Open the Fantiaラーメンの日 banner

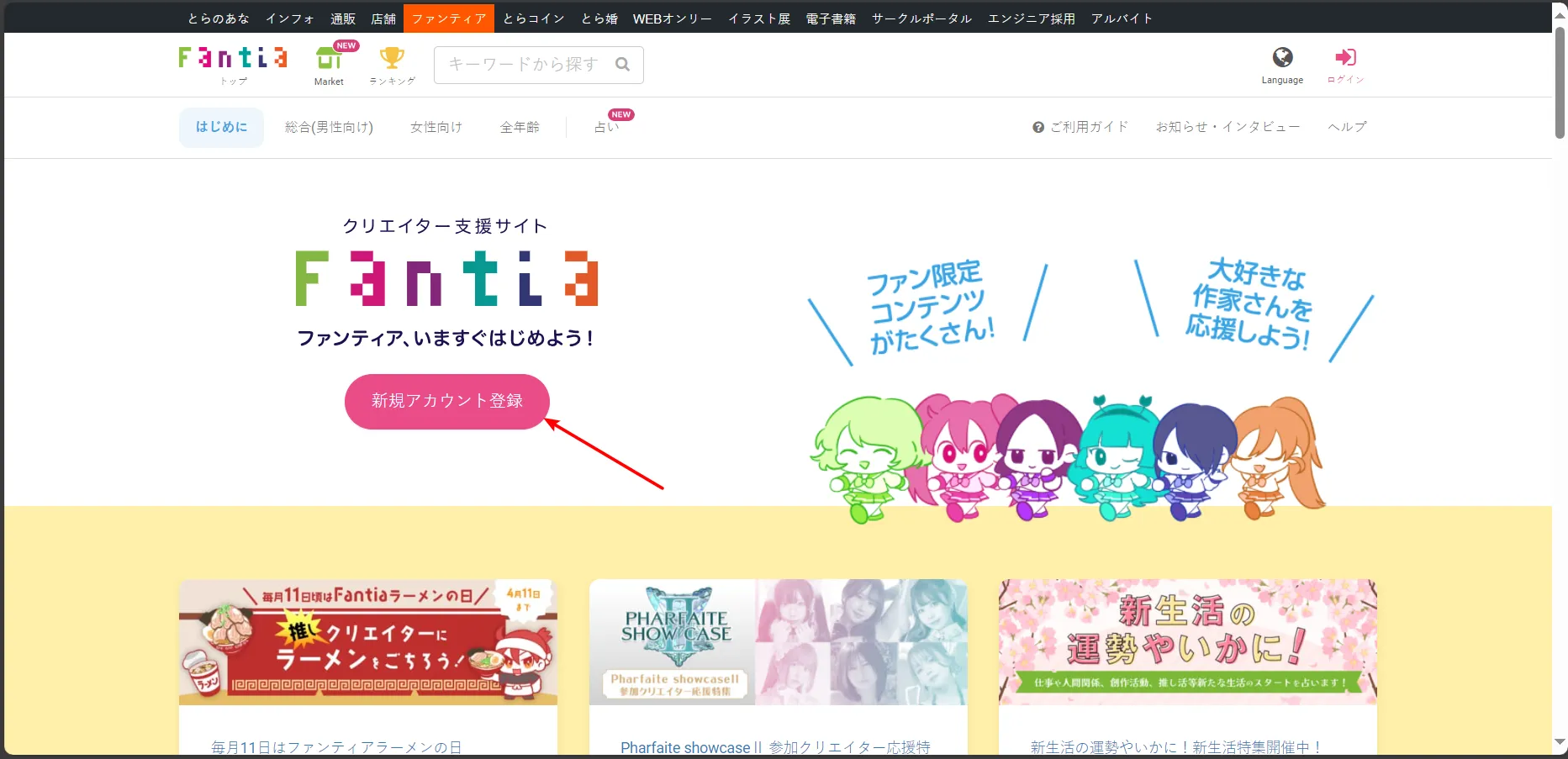pos(368,642)
